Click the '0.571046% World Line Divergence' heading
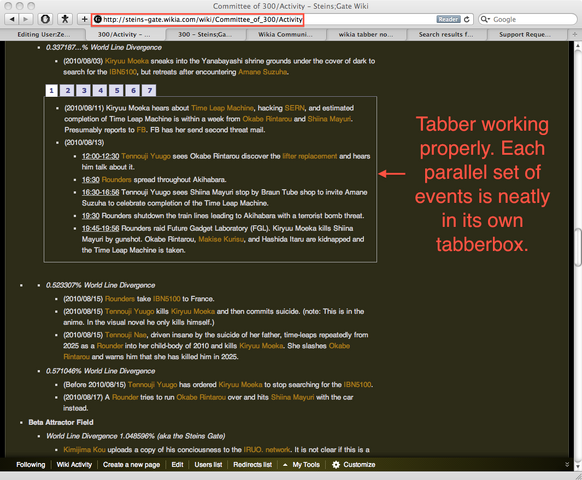The height and width of the screenshot is (480, 582). (x=101, y=371)
